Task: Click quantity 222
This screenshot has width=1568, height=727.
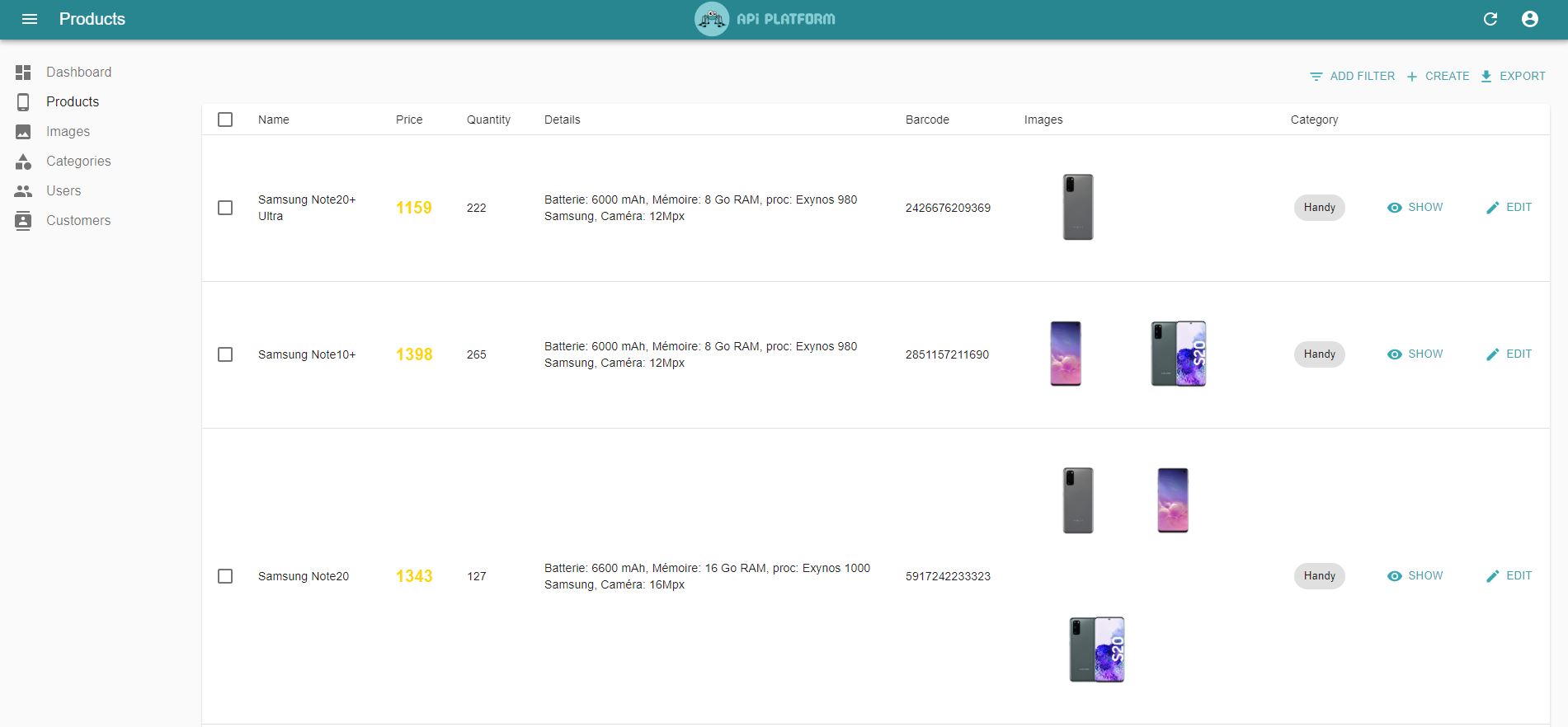Action: coord(477,208)
